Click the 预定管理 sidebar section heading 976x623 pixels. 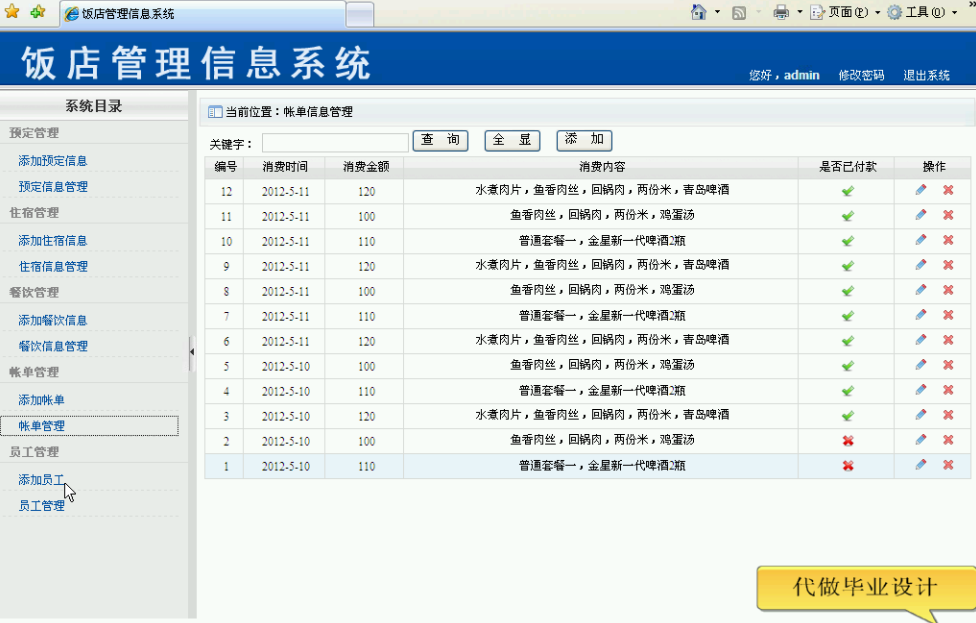coord(34,133)
